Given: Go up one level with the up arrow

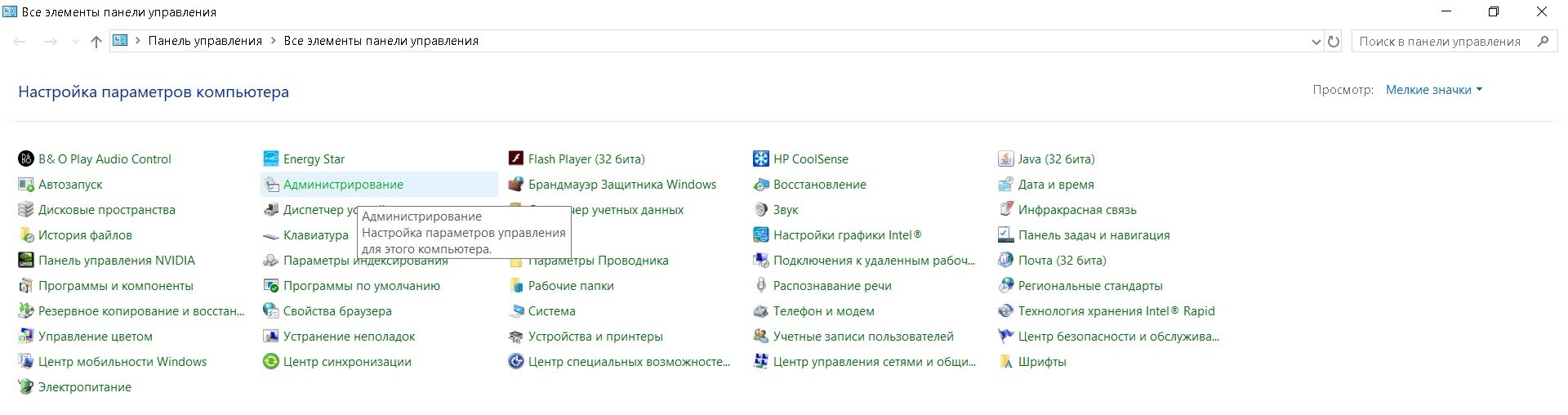Looking at the screenshot, I should (x=96, y=42).
